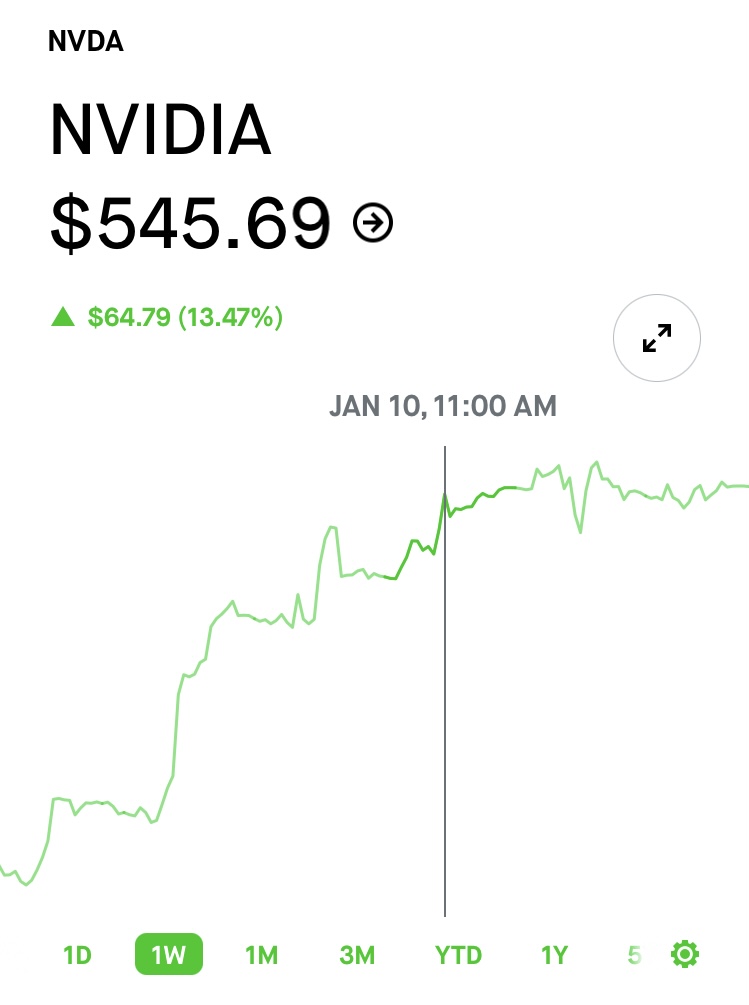Click the NVDA ticker symbol label
This screenshot has height=1005, width=749.
(86, 41)
